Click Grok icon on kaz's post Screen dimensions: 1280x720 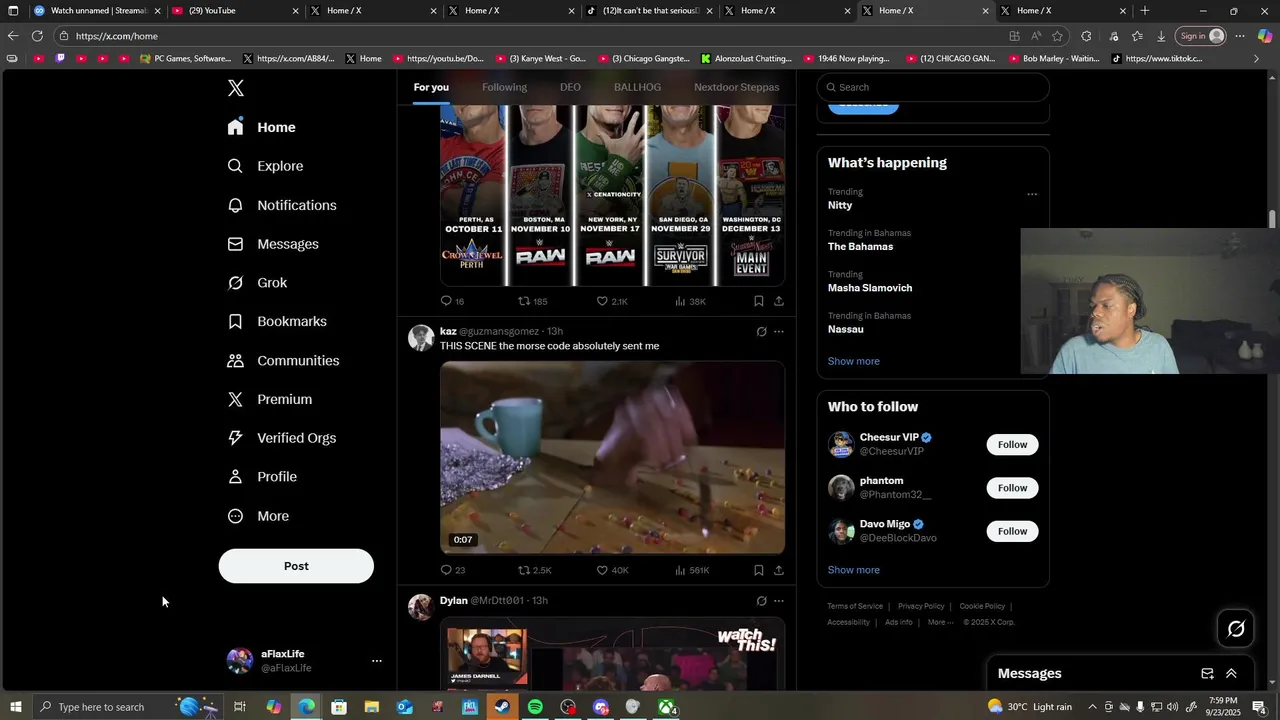click(761, 332)
